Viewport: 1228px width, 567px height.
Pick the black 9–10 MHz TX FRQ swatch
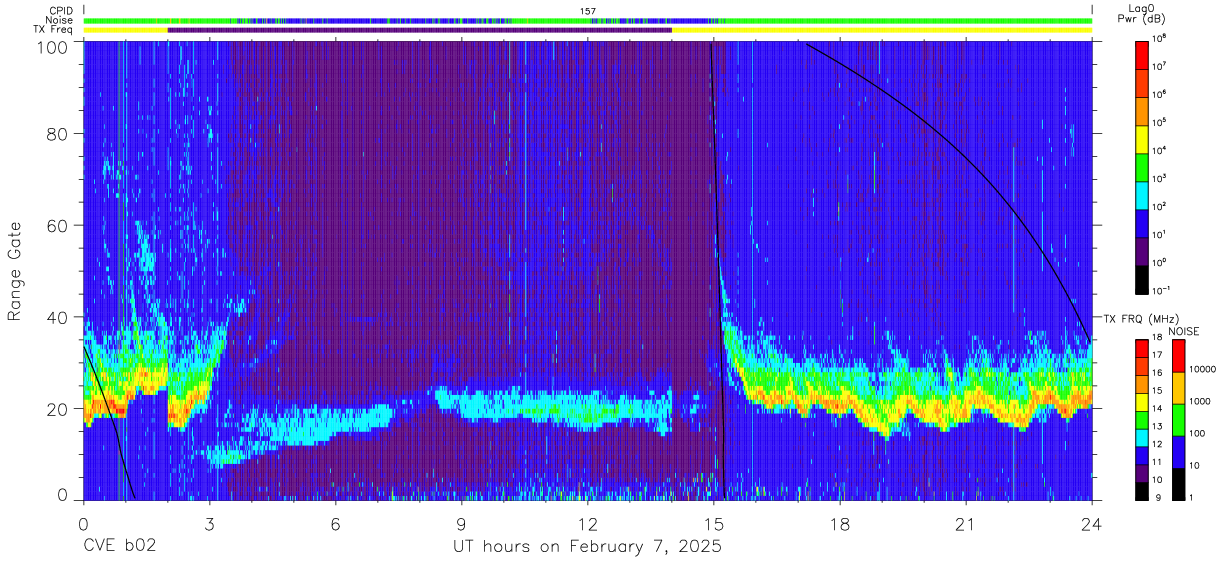[1142, 490]
